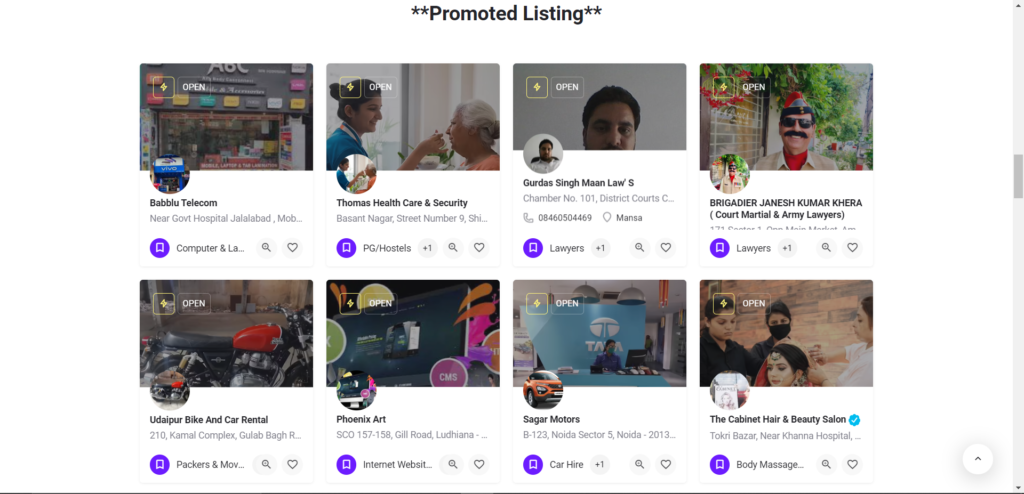Open the Babblu Telecom listing title
1024x494 pixels.
(x=184, y=203)
